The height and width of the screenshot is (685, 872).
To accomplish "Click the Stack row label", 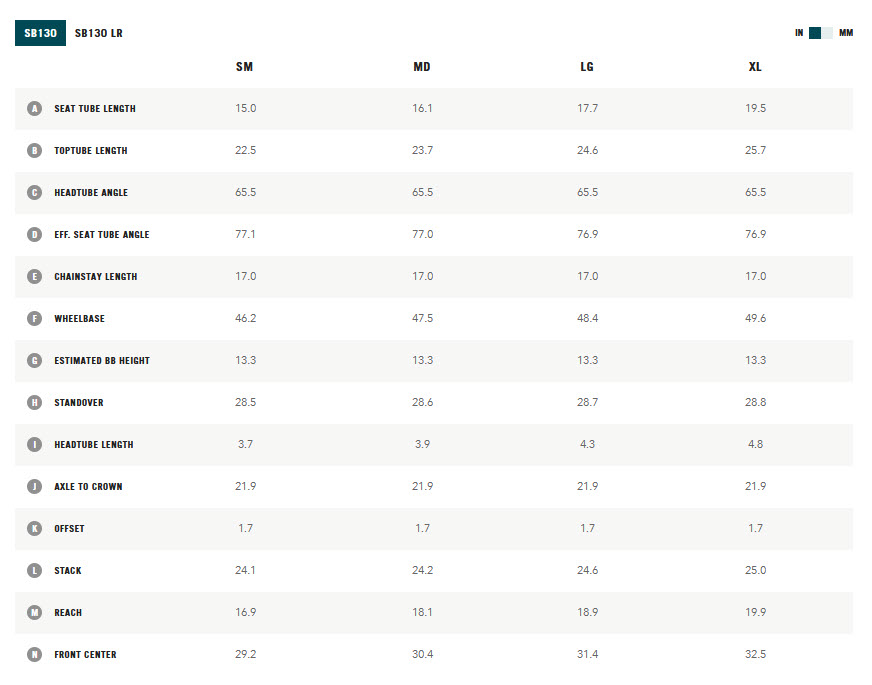I will pos(68,570).
